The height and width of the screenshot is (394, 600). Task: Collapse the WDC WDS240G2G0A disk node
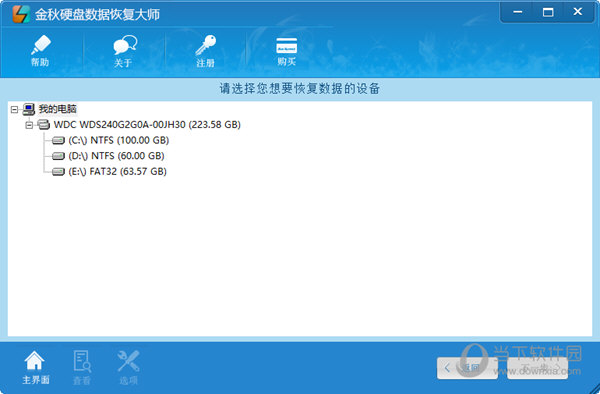coord(29,125)
